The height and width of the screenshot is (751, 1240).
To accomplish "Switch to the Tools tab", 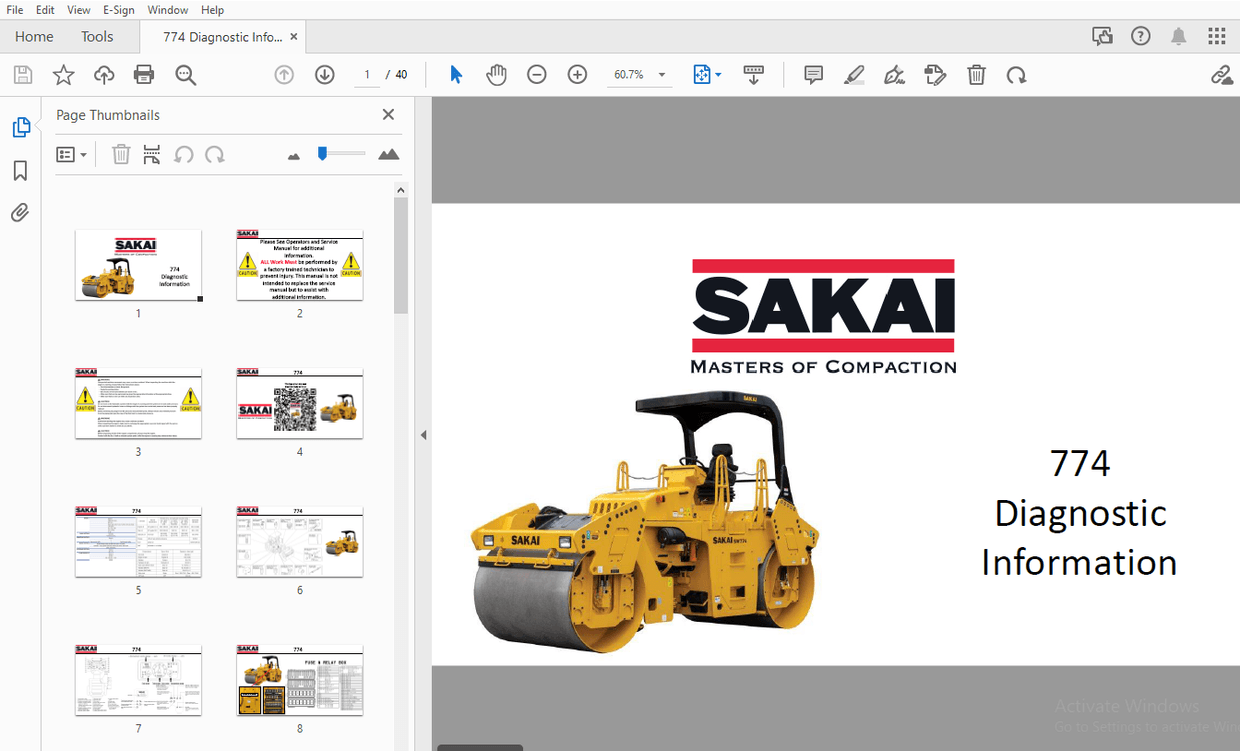I will (97, 37).
